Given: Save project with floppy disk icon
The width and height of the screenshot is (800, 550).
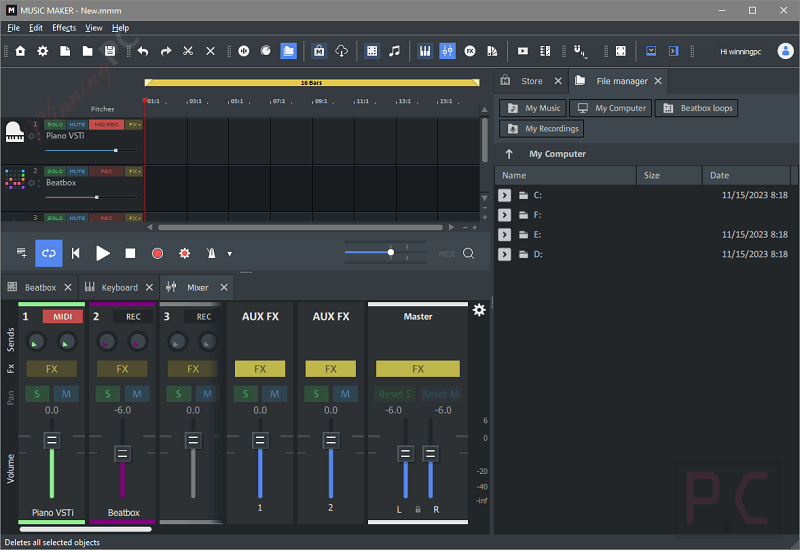Looking at the screenshot, I should [110, 51].
